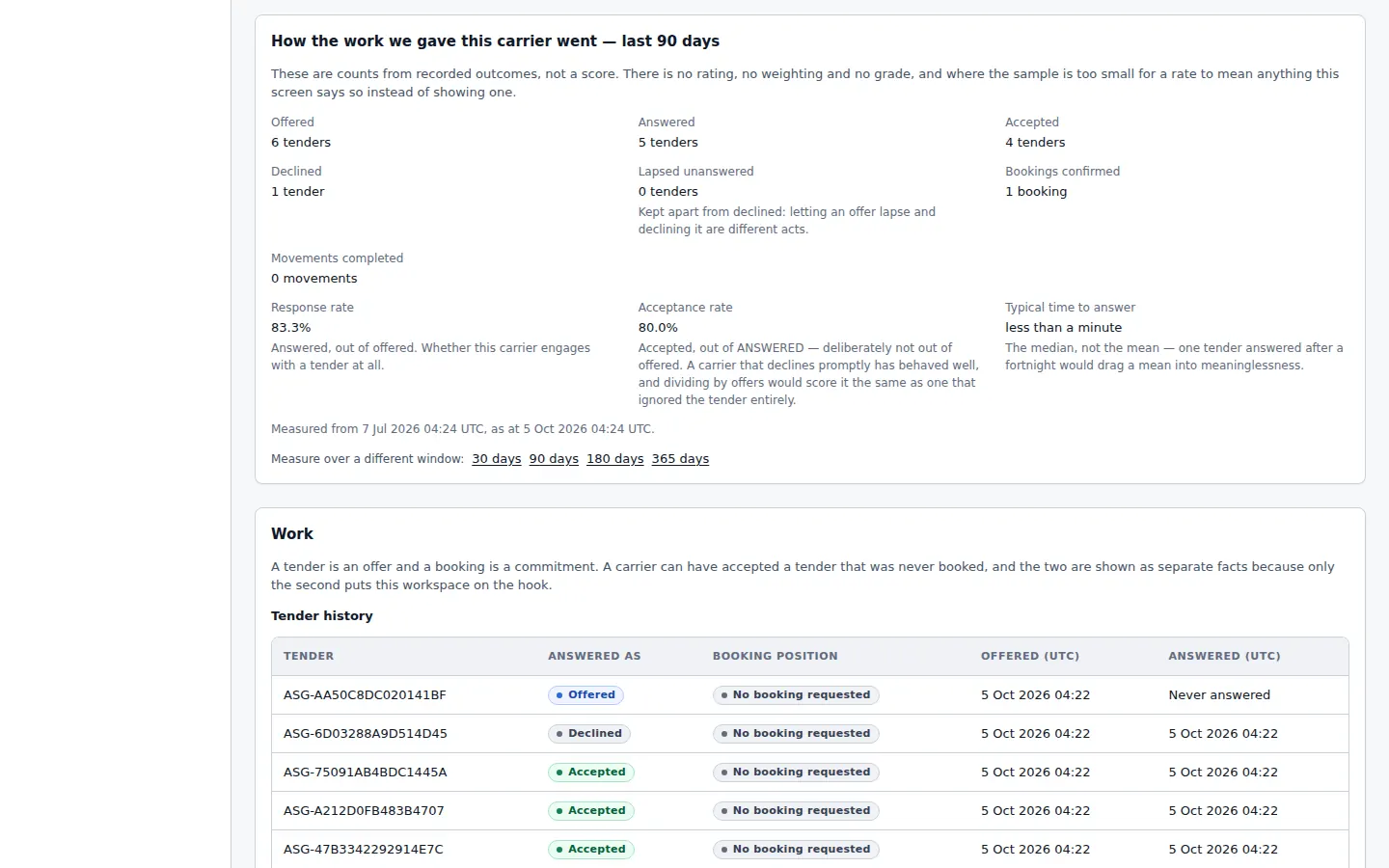Select tender ASG-47B3342292914E7C

pyautogui.click(x=364, y=850)
